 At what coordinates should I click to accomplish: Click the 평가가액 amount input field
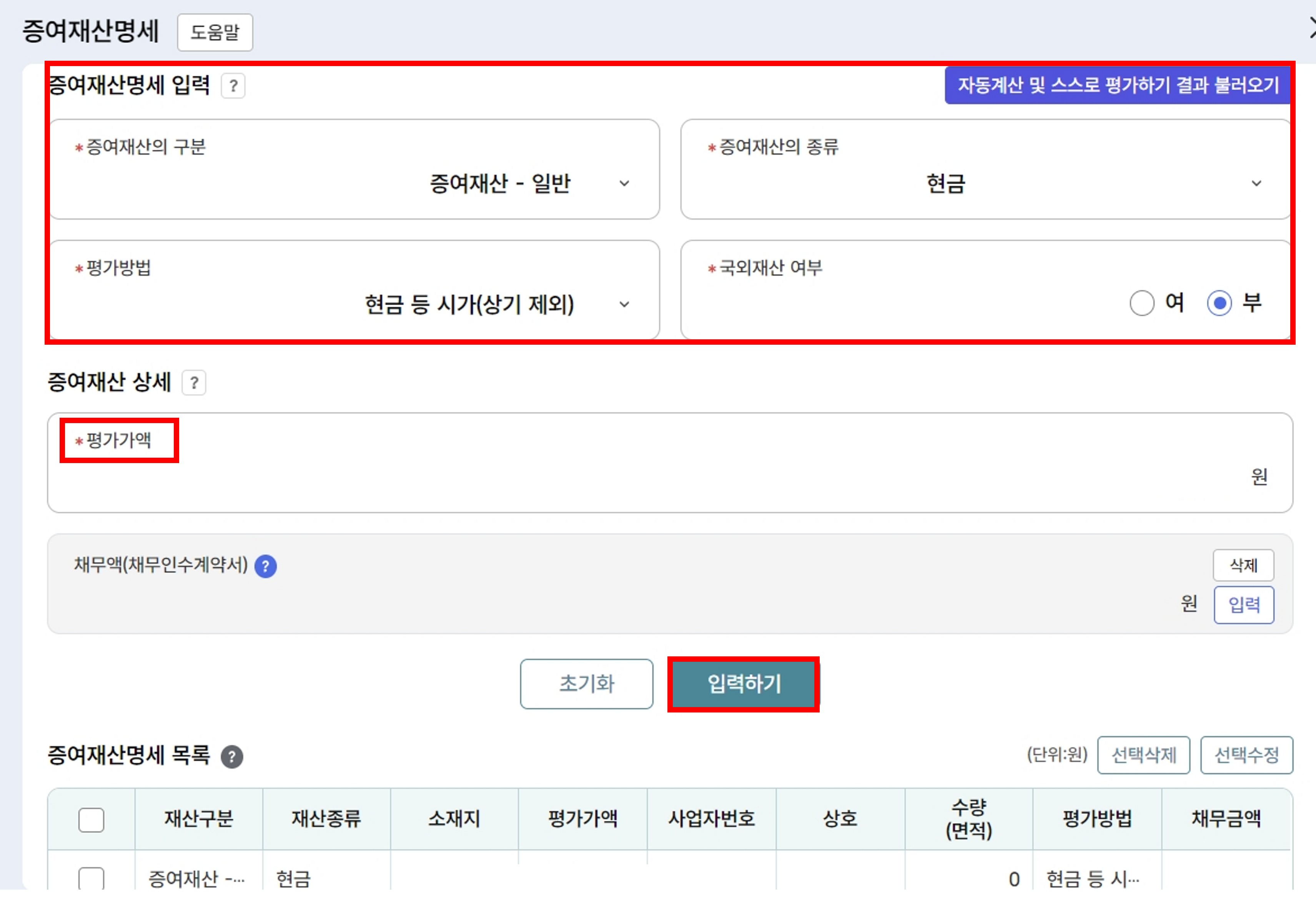pyautogui.click(x=659, y=477)
